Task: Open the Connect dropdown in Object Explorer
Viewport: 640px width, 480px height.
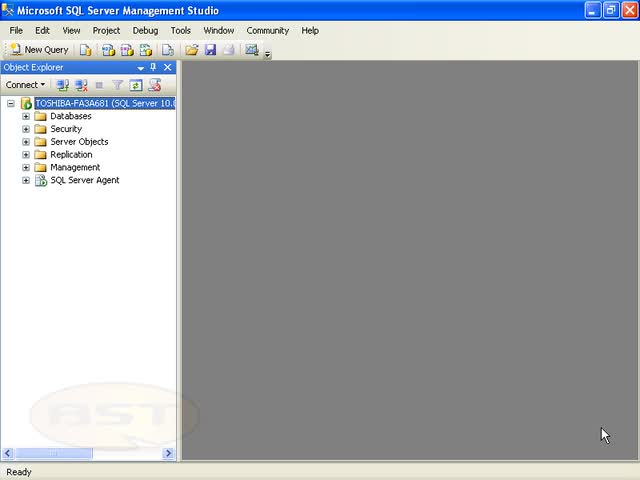Action: coord(25,85)
